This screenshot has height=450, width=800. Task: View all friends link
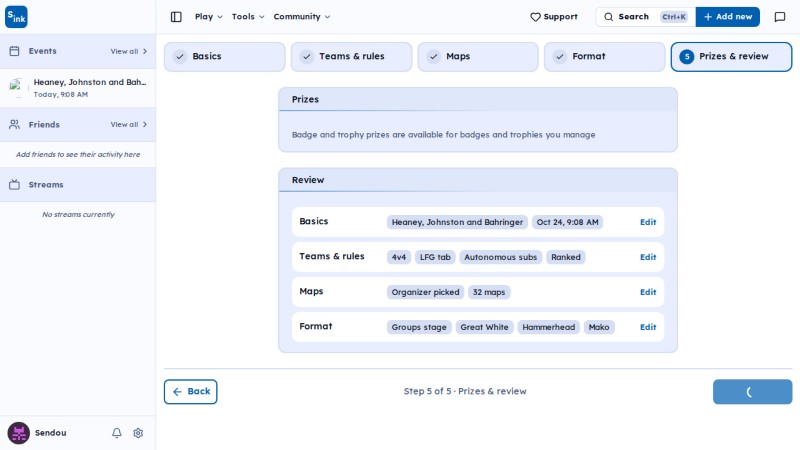tap(129, 124)
